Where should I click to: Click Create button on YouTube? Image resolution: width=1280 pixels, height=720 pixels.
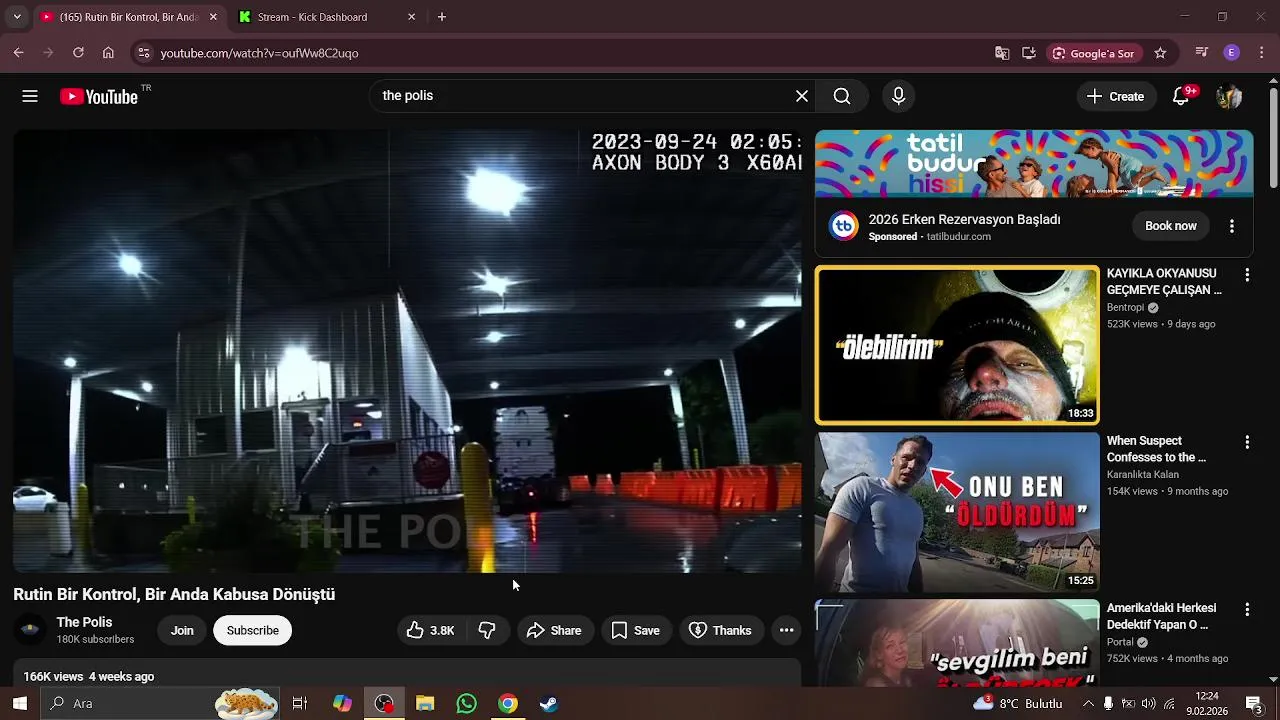[x=1115, y=96]
